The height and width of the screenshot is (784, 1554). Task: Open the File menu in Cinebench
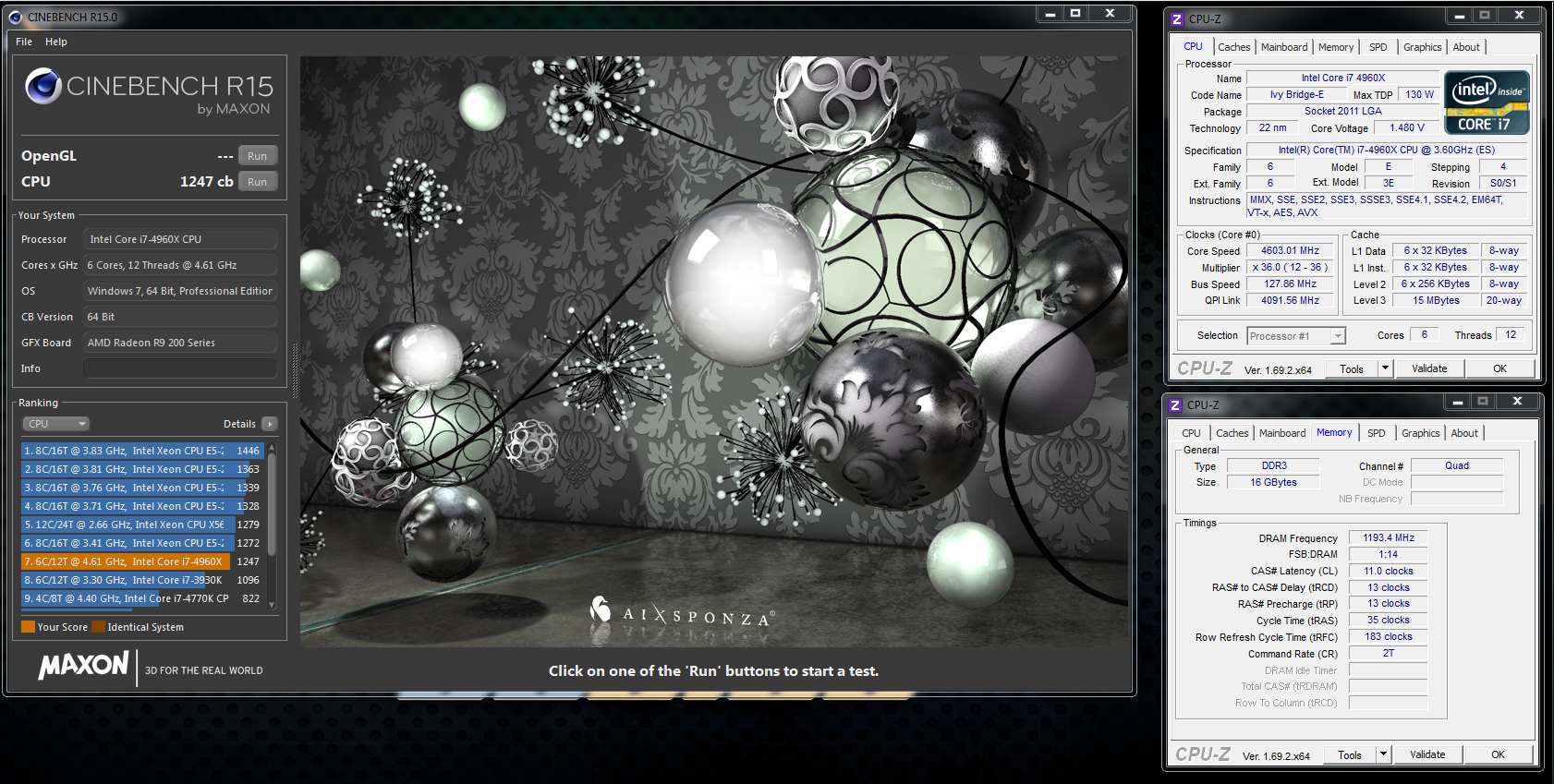click(24, 42)
